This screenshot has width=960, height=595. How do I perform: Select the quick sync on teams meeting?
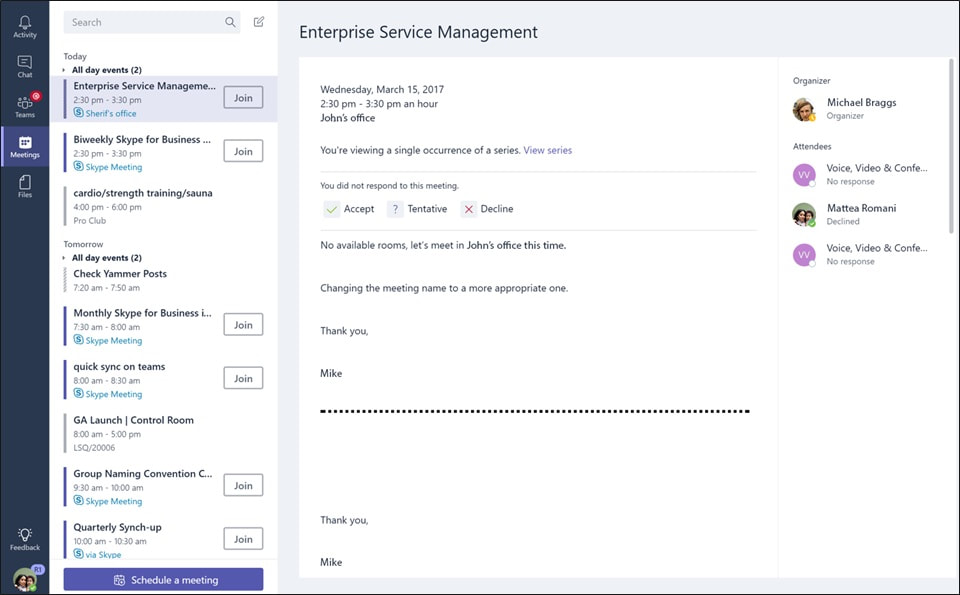point(142,380)
